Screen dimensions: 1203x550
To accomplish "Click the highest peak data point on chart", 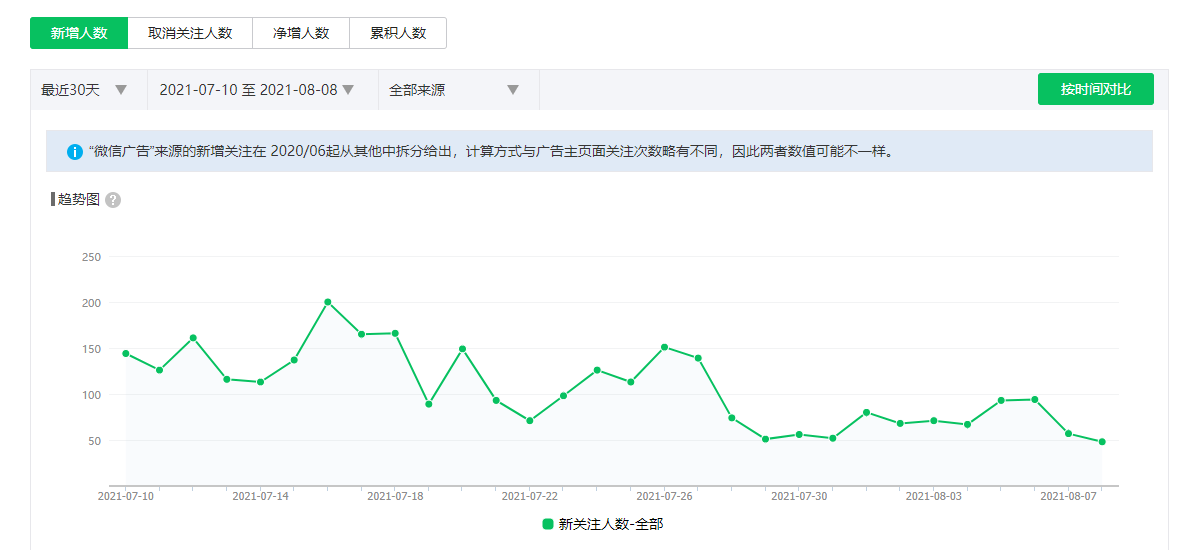I will 328,302.
